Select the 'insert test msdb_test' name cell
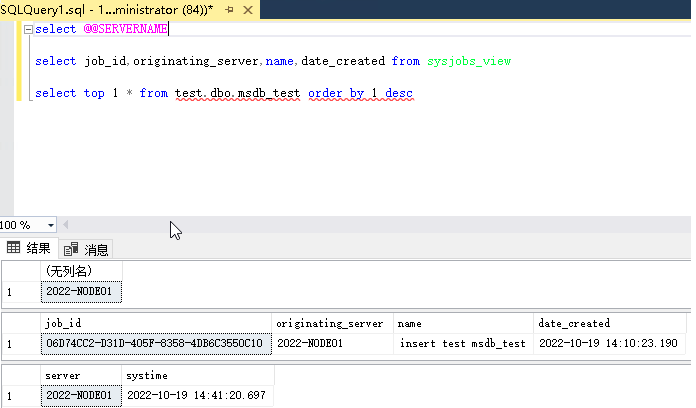Image resolution: width=696 pixels, height=408 pixels. click(463, 343)
